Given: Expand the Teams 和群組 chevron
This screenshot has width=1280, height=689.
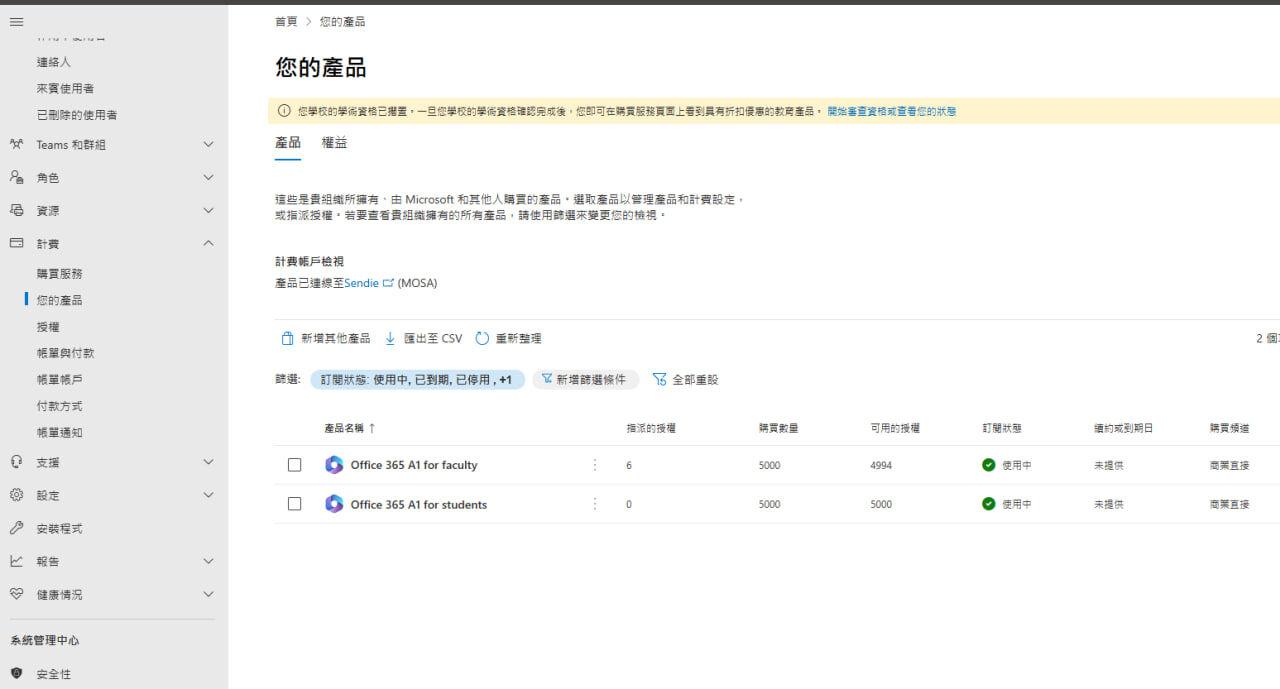Looking at the screenshot, I should [x=208, y=145].
